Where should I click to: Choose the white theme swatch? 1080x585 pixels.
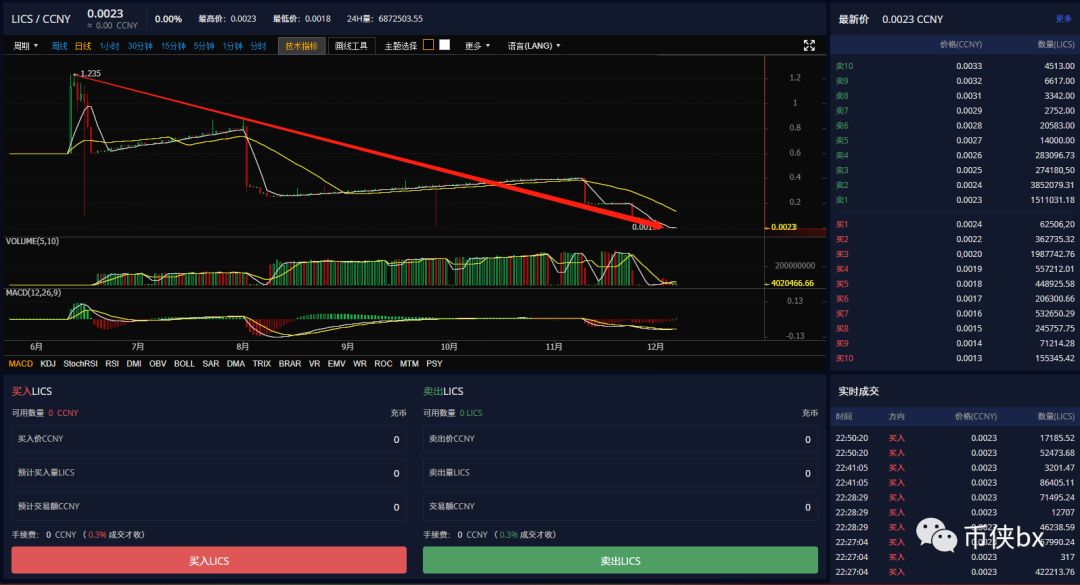click(x=445, y=45)
